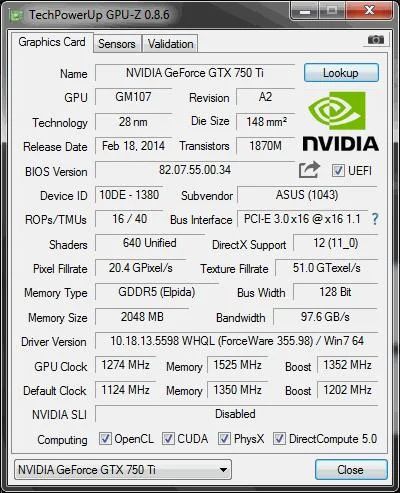Toggle the DirectCompute 5.0 checkbox
The width and height of the screenshot is (400, 493).
(x=279, y=438)
